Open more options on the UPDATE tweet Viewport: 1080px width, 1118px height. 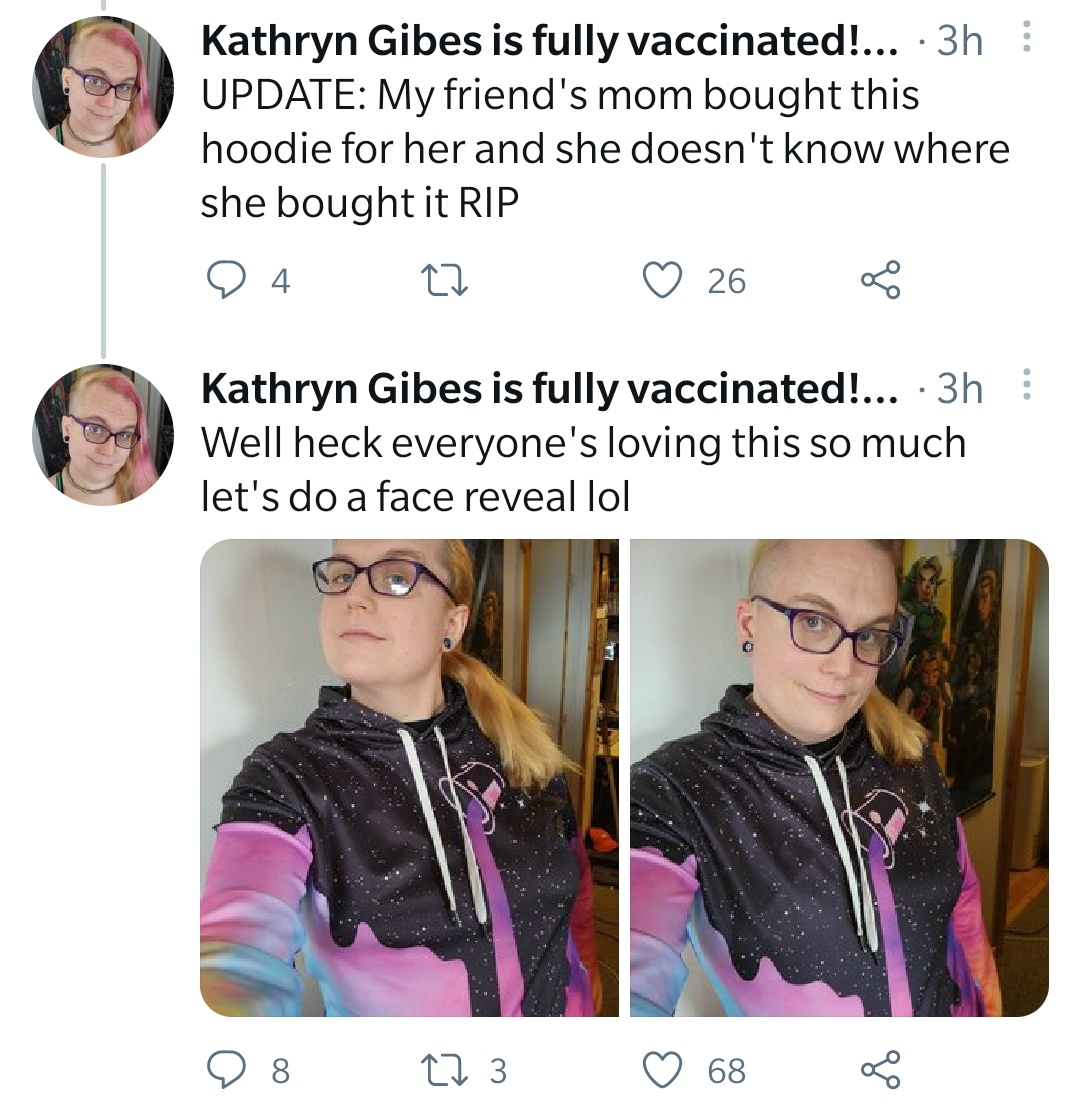point(1026,36)
